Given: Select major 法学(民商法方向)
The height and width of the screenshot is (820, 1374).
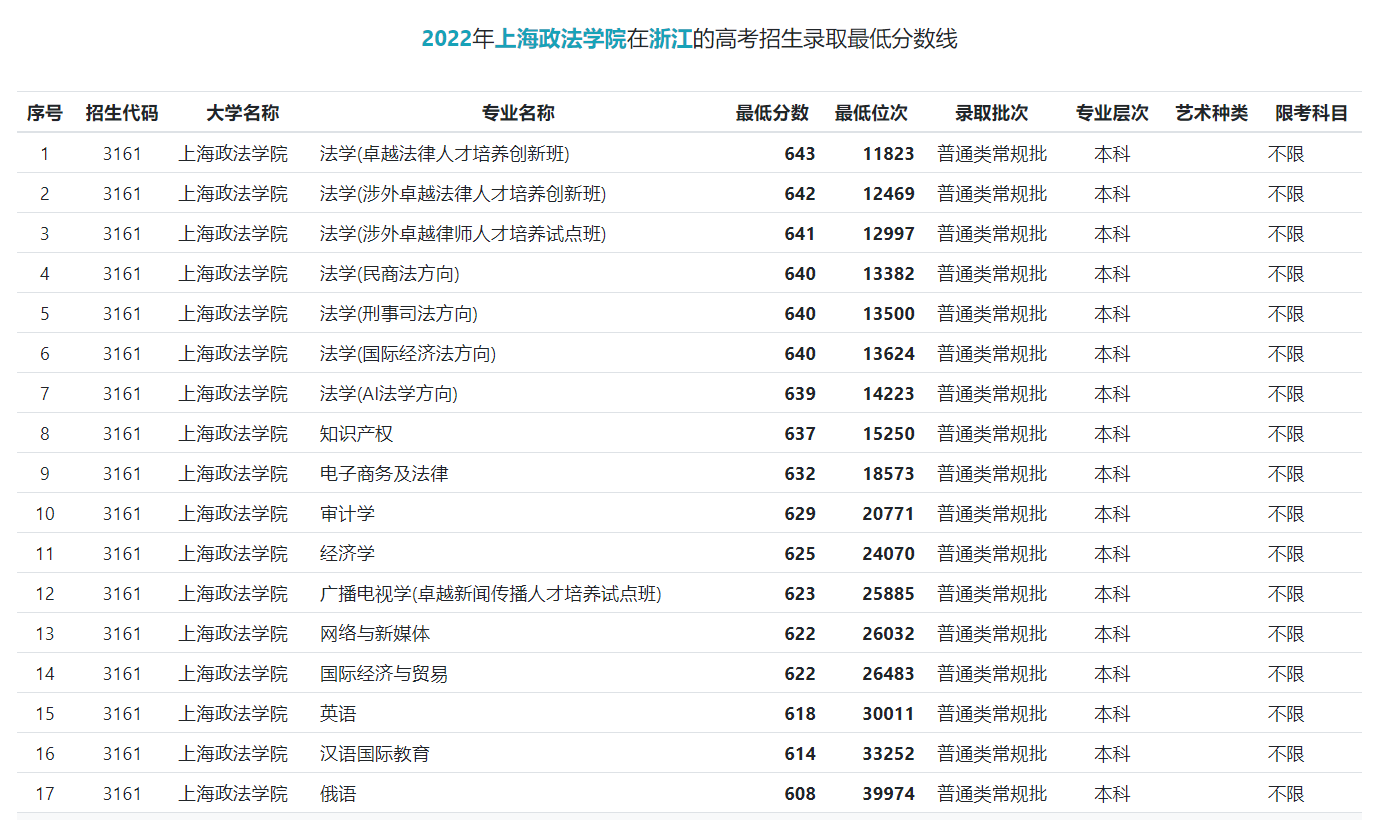Looking at the screenshot, I should point(390,274).
